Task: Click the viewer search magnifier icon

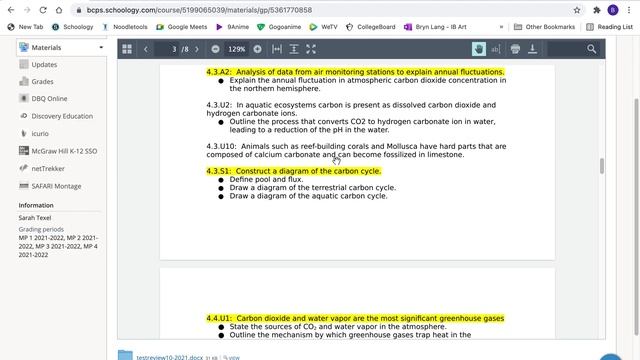Action: 591,49
